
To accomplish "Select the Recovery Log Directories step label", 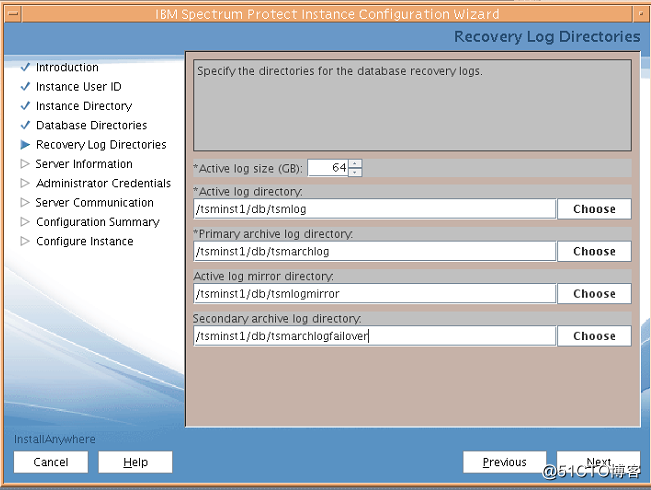I will 101,145.
